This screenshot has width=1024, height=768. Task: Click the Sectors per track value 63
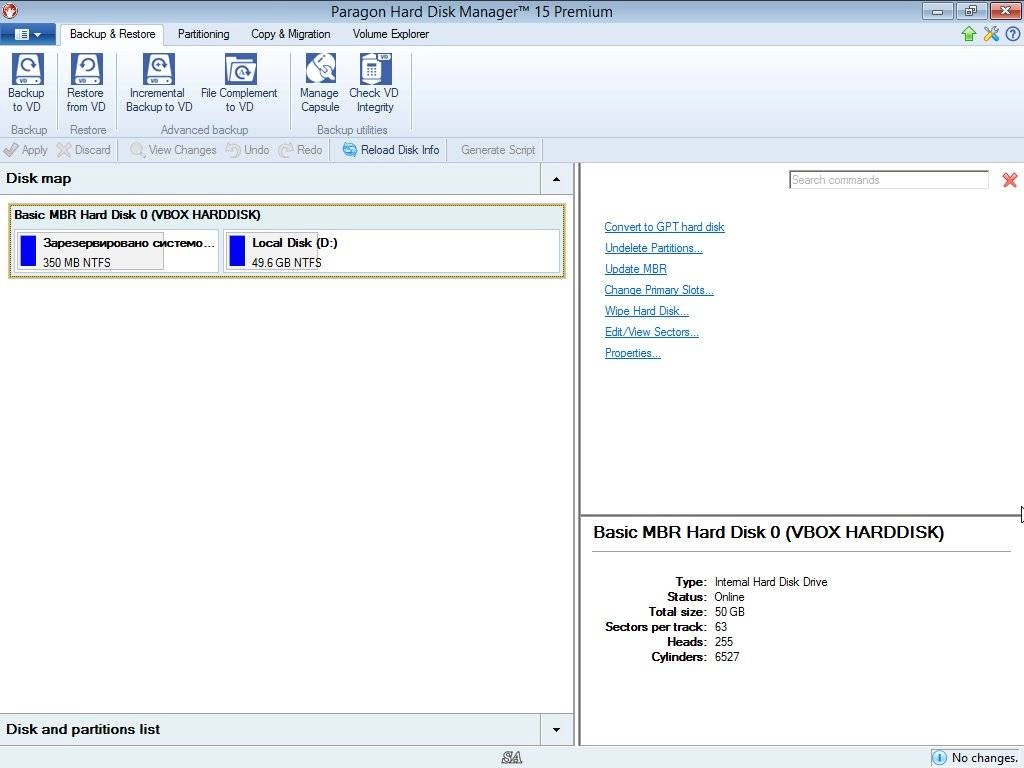(x=720, y=627)
